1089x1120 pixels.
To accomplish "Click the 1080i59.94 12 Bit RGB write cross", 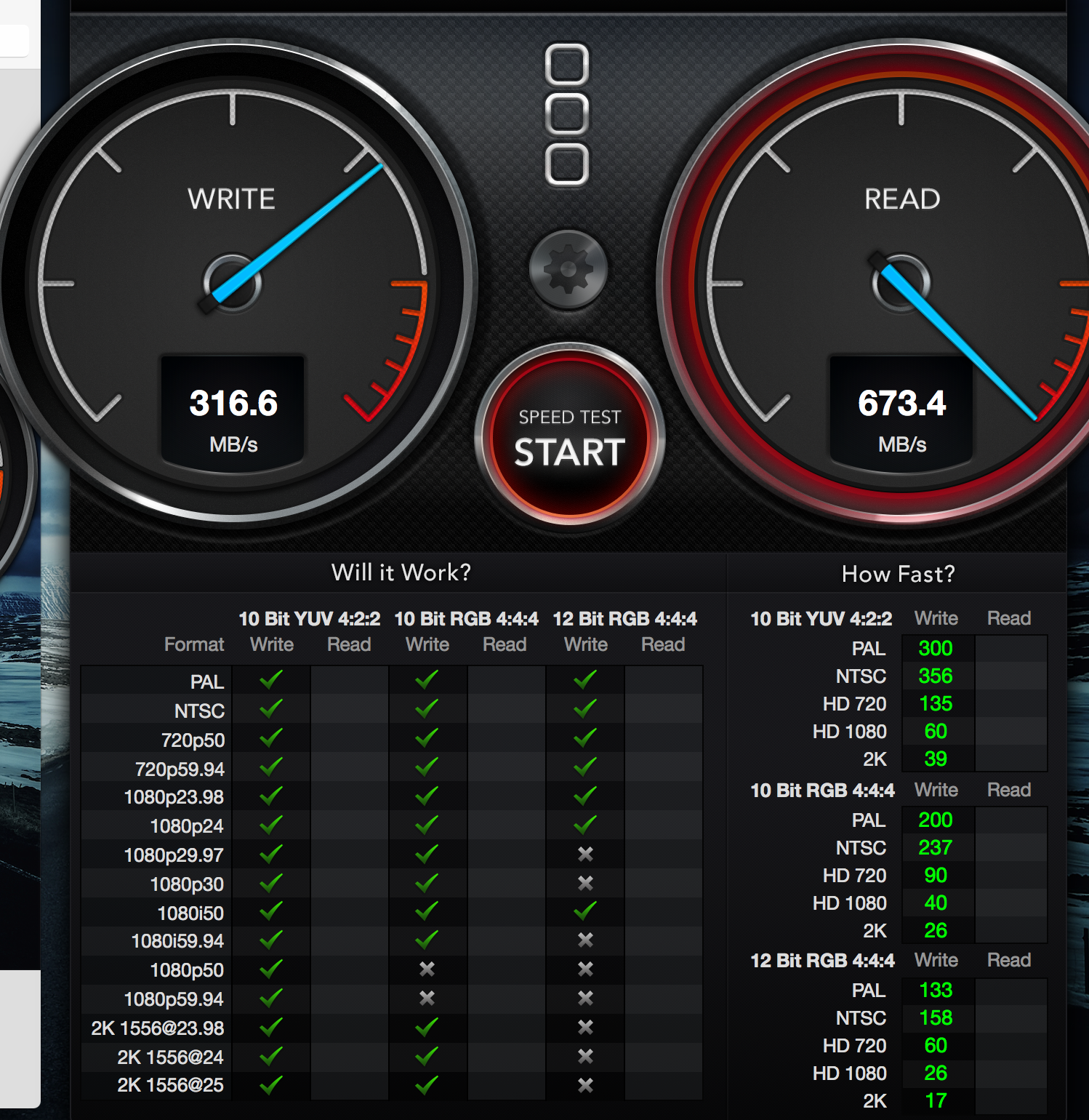I will click(x=585, y=940).
